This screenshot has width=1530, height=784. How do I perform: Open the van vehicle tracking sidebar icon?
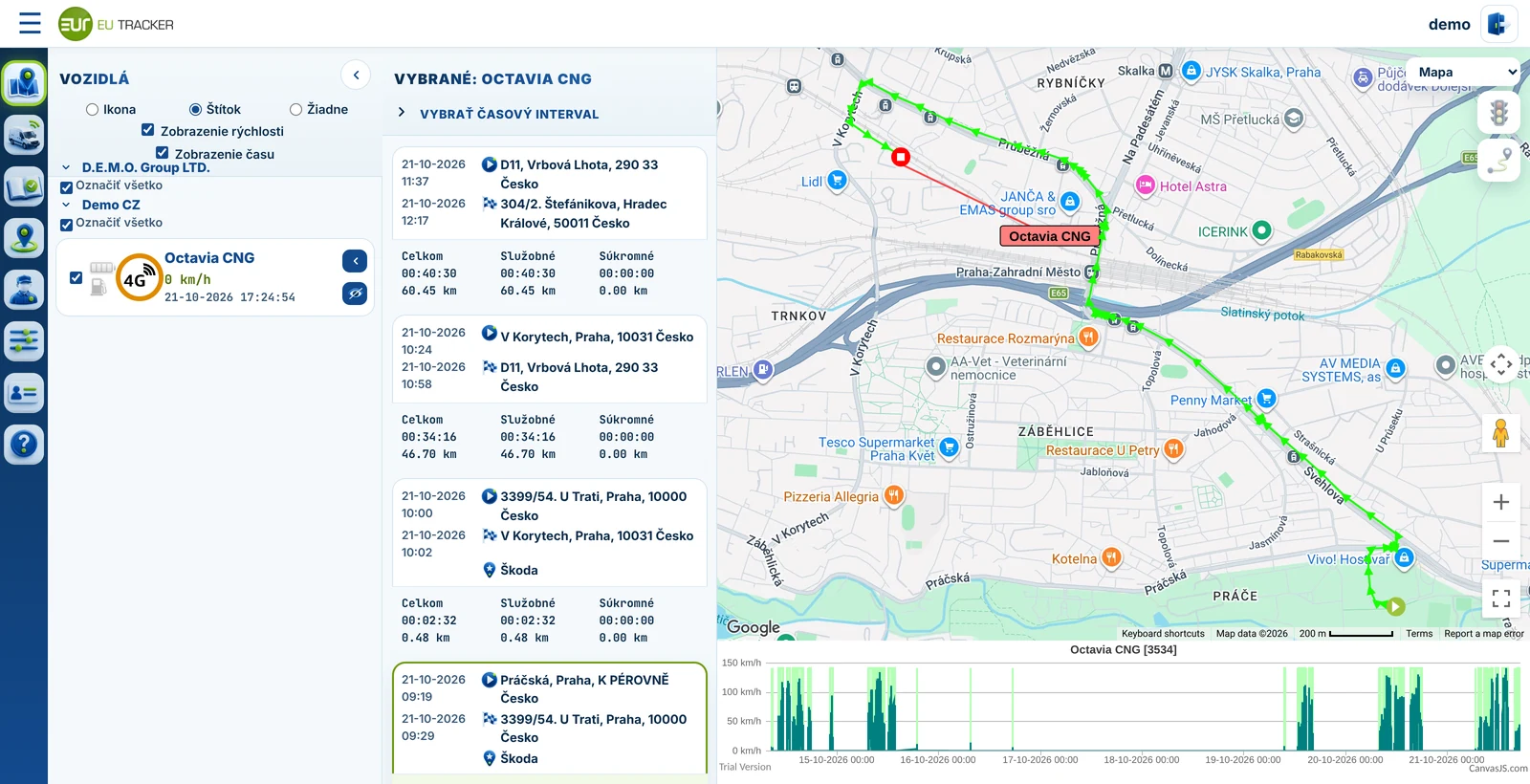pyautogui.click(x=24, y=136)
